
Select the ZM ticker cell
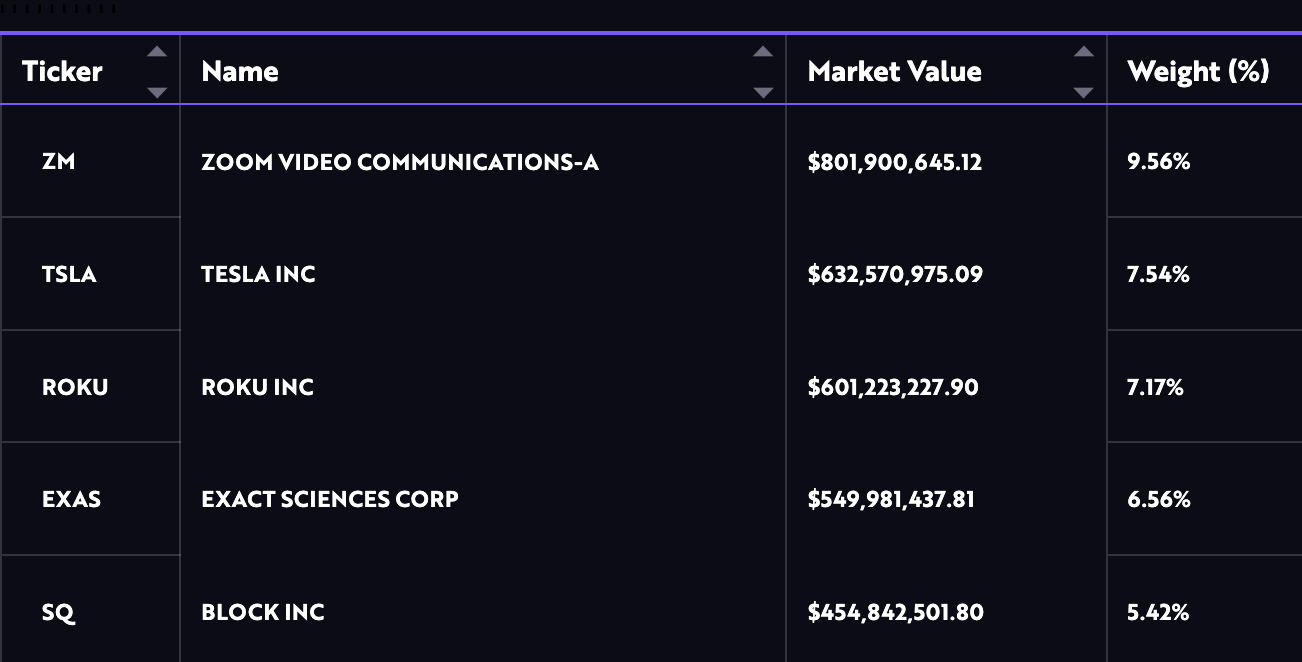[x=59, y=162]
